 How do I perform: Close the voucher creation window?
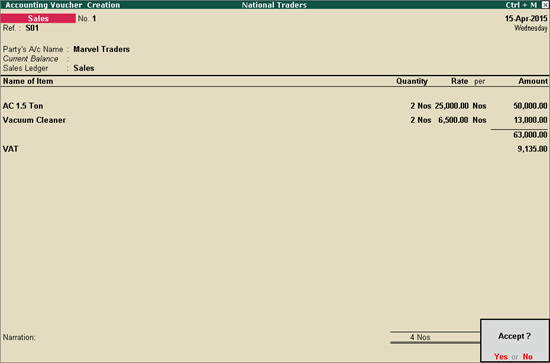pos(545,5)
